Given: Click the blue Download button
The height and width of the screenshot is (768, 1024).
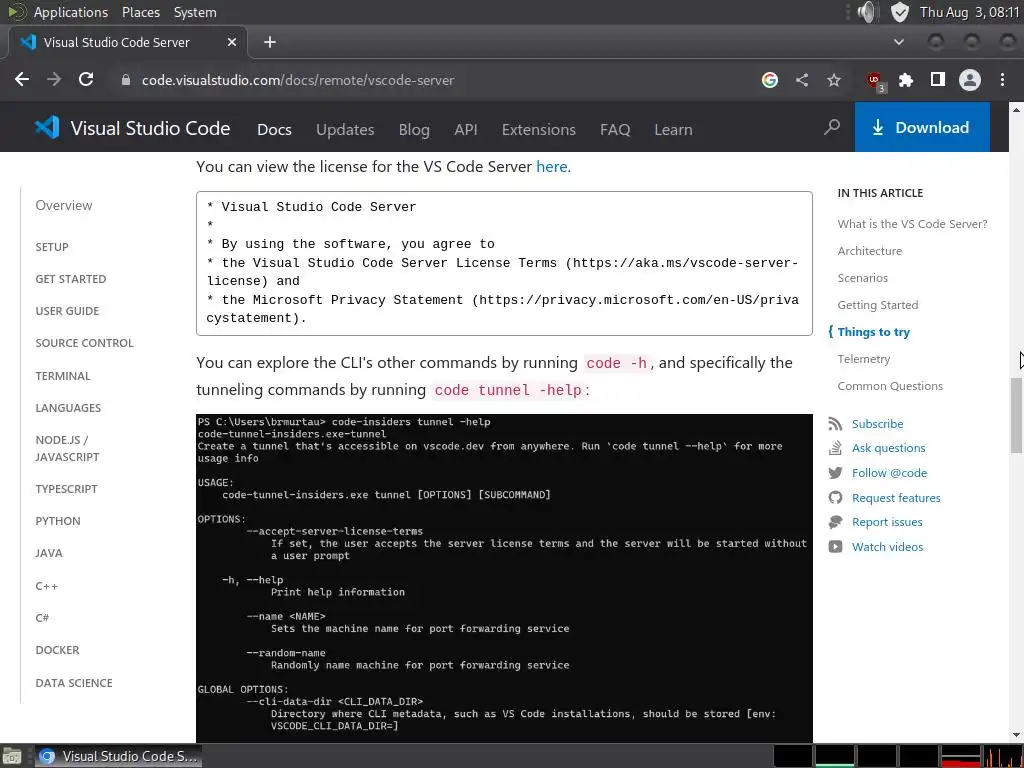Looking at the screenshot, I should [922, 127].
